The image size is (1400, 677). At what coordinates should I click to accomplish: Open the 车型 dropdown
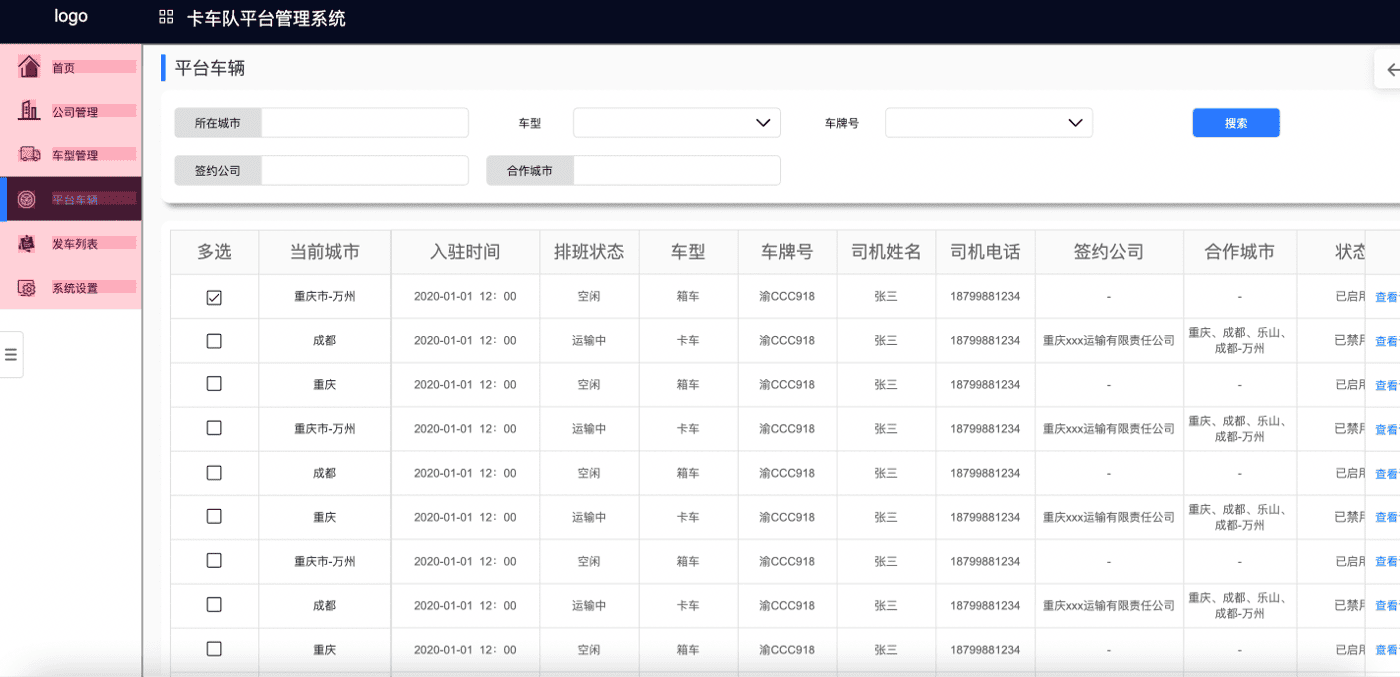676,123
